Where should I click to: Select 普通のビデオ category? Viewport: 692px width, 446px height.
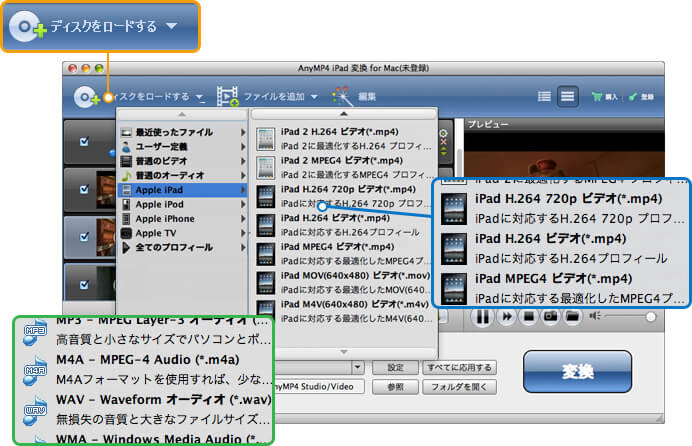click(183, 161)
